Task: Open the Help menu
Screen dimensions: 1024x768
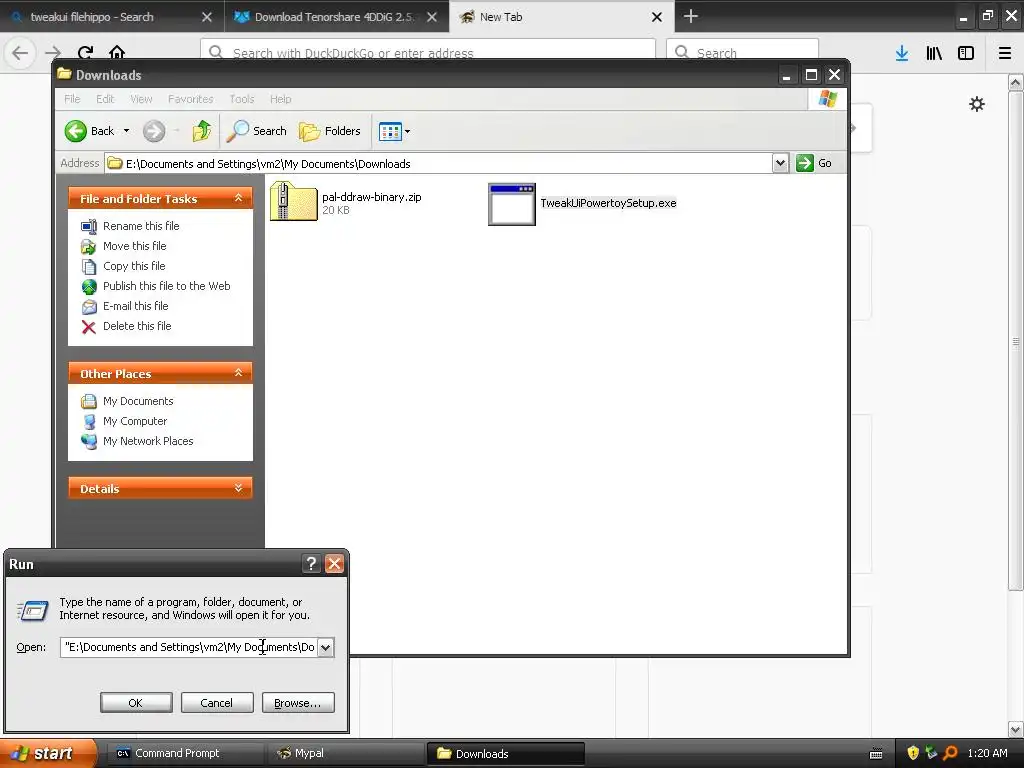Action: pos(281,99)
